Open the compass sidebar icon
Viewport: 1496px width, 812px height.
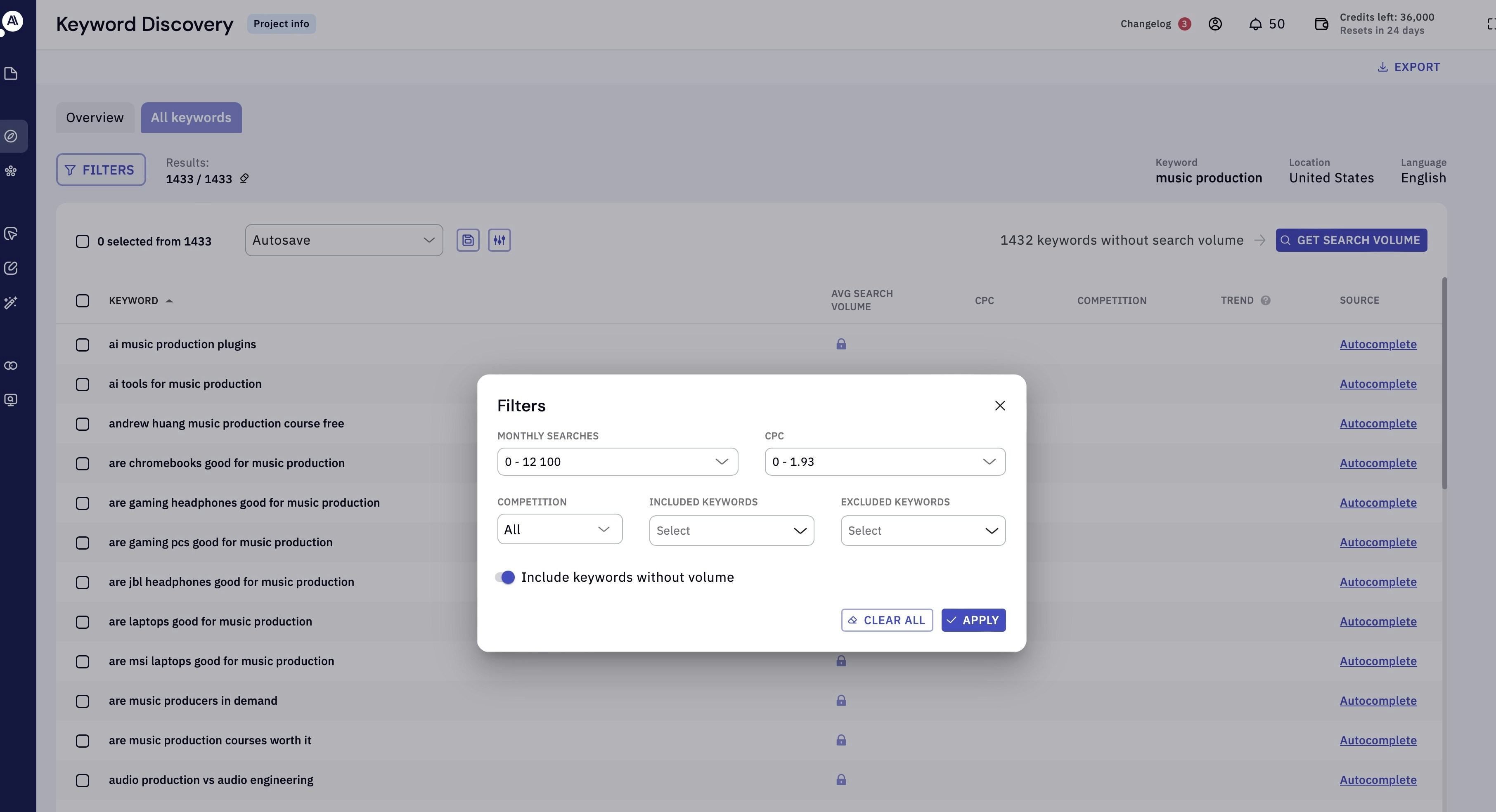pyautogui.click(x=11, y=137)
